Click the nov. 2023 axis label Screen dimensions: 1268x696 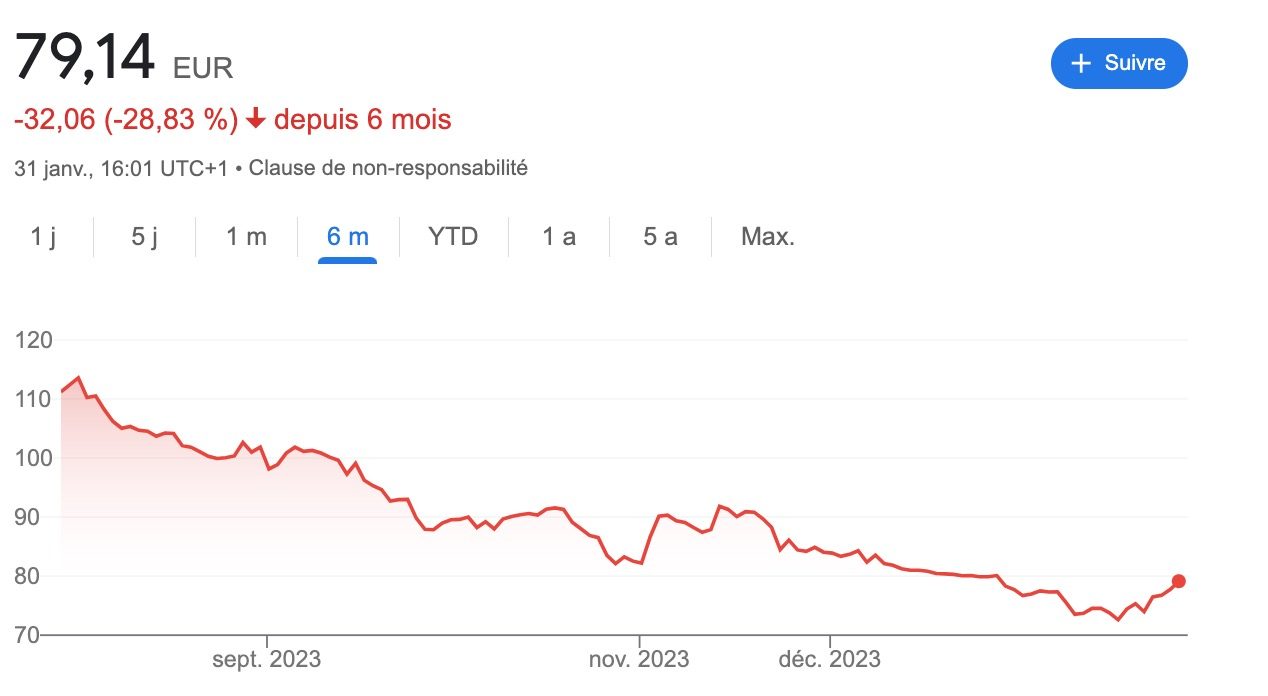click(x=638, y=659)
